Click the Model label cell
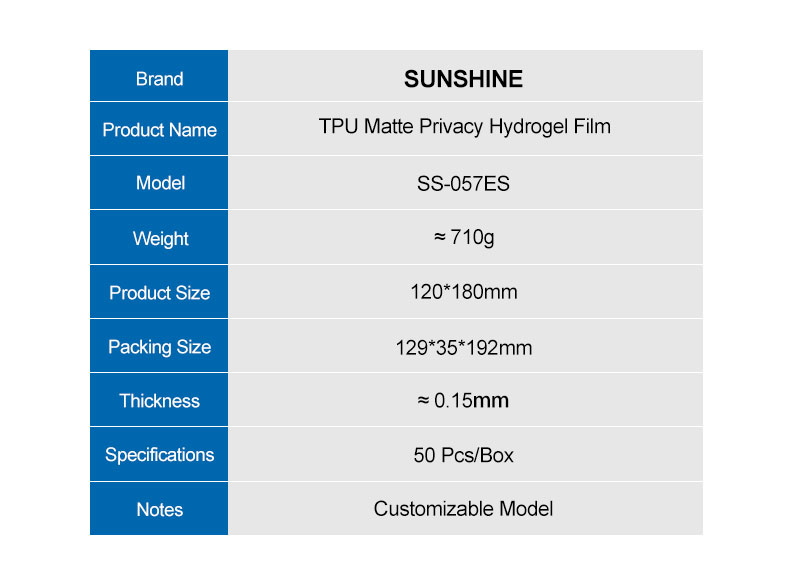The image size is (800, 585). click(159, 183)
